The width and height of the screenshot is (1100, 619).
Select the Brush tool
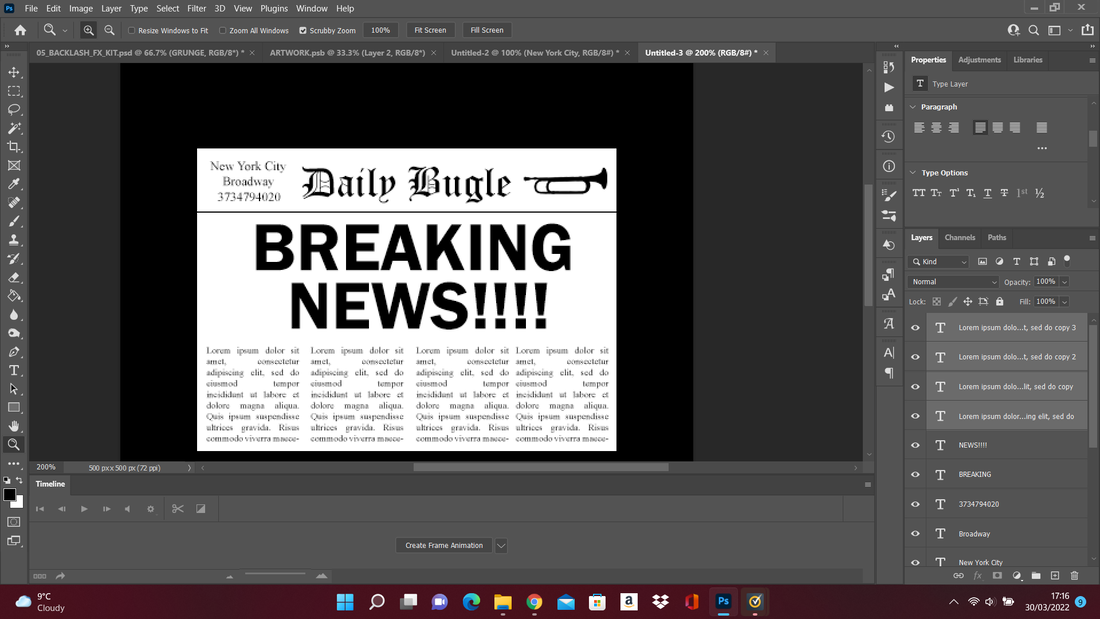[14, 221]
